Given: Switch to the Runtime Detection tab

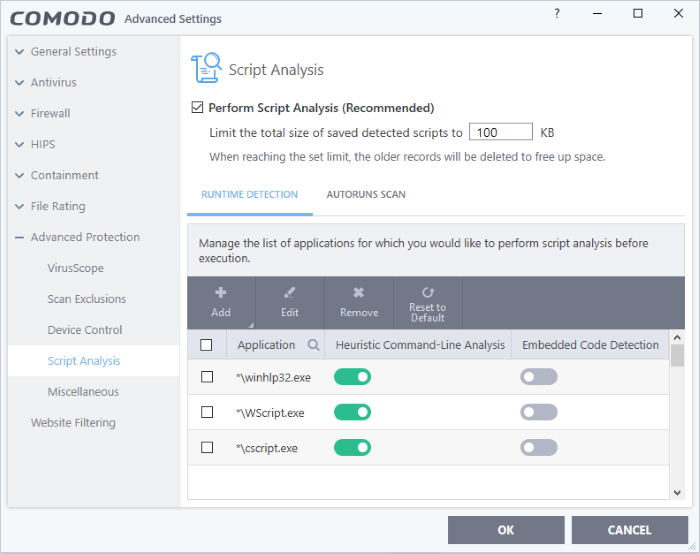Looking at the screenshot, I should (250, 194).
